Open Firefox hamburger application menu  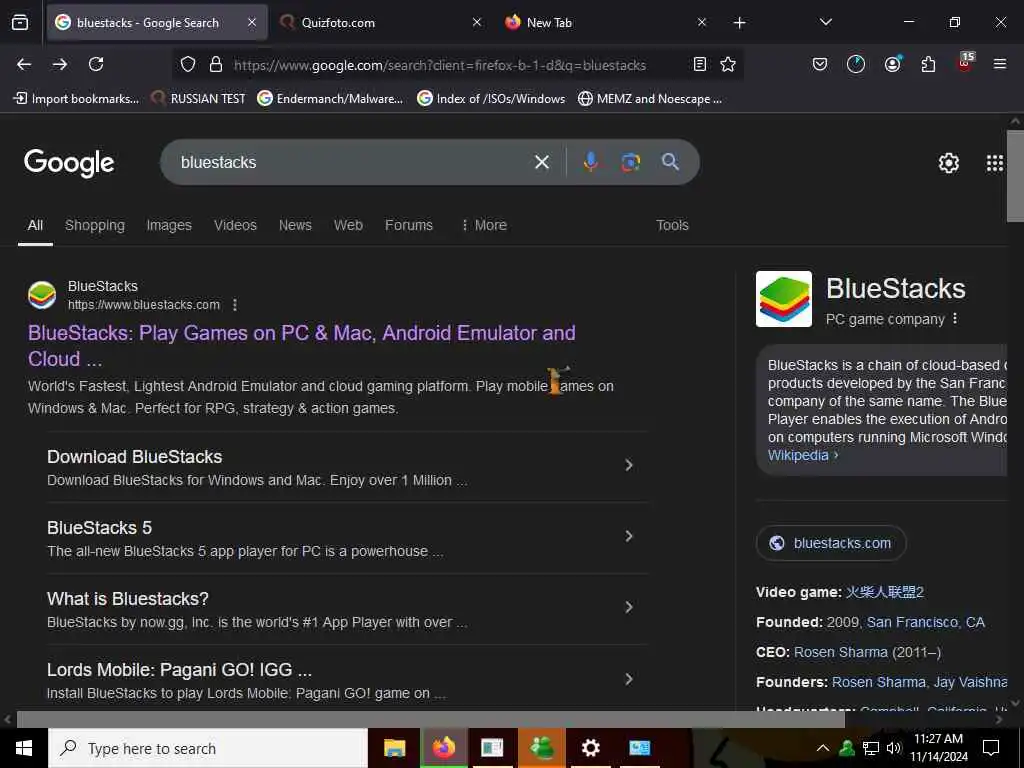pyautogui.click(x=999, y=64)
